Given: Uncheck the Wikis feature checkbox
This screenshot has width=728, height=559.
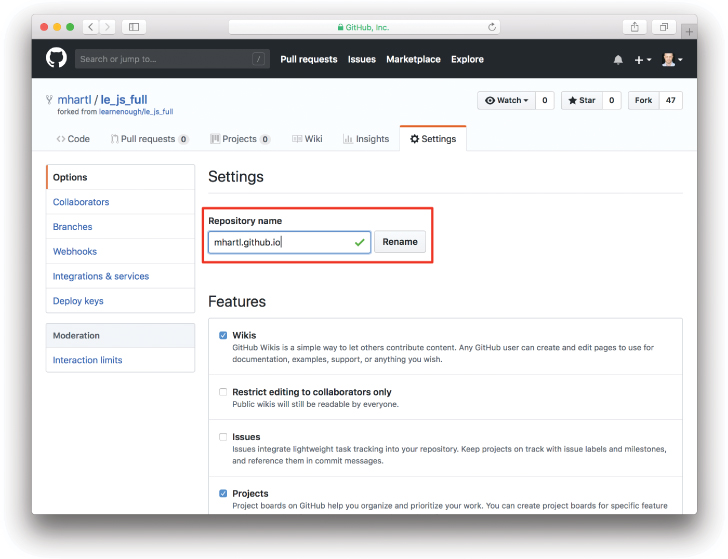Looking at the screenshot, I should click(223, 336).
